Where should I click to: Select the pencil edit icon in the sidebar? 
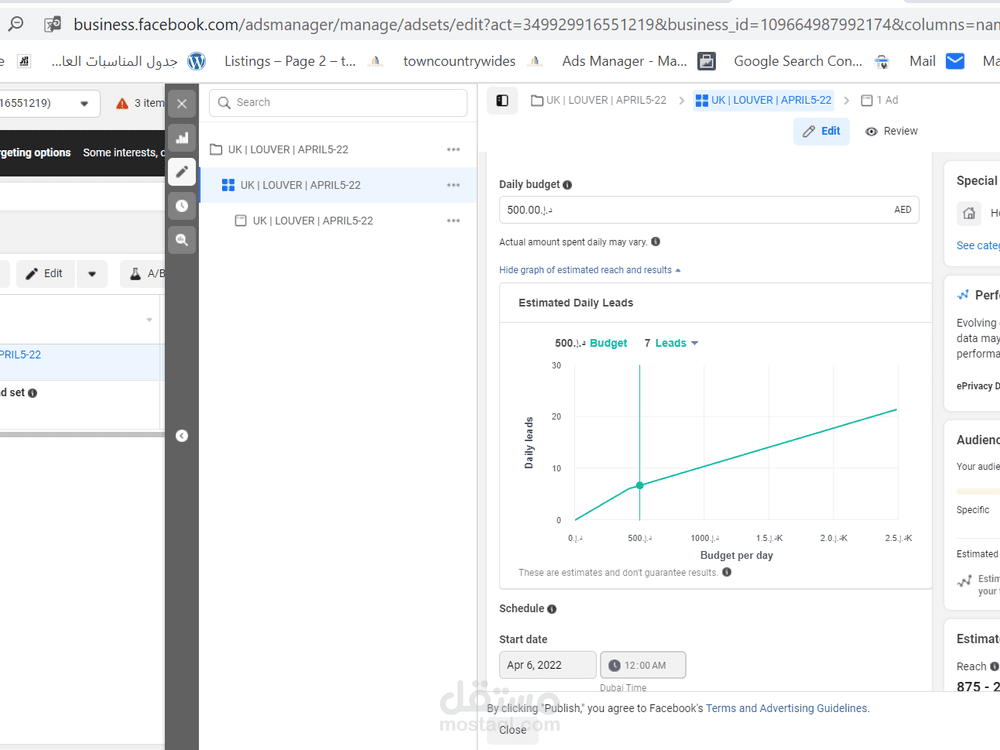pos(182,172)
